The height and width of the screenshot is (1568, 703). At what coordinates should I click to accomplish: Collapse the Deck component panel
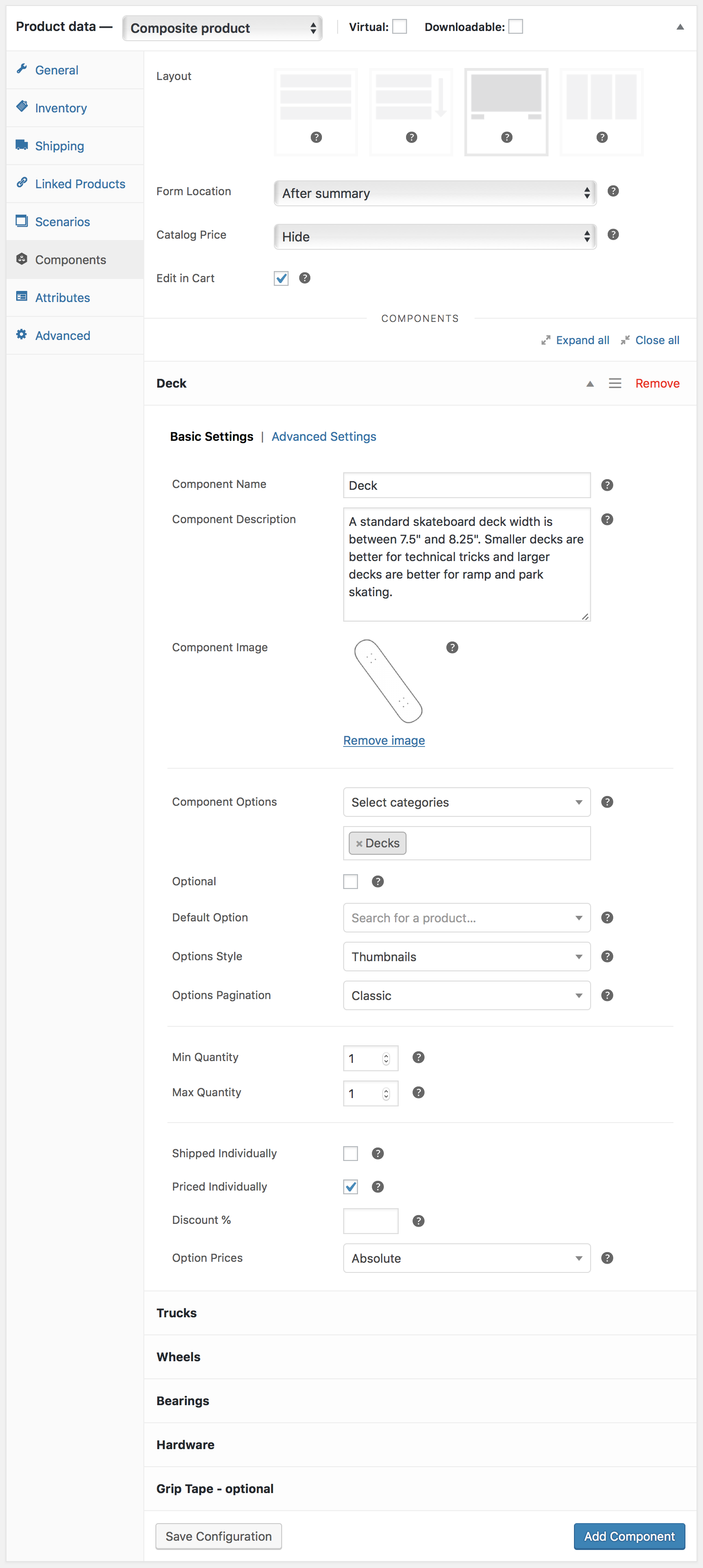tap(589, 383)
